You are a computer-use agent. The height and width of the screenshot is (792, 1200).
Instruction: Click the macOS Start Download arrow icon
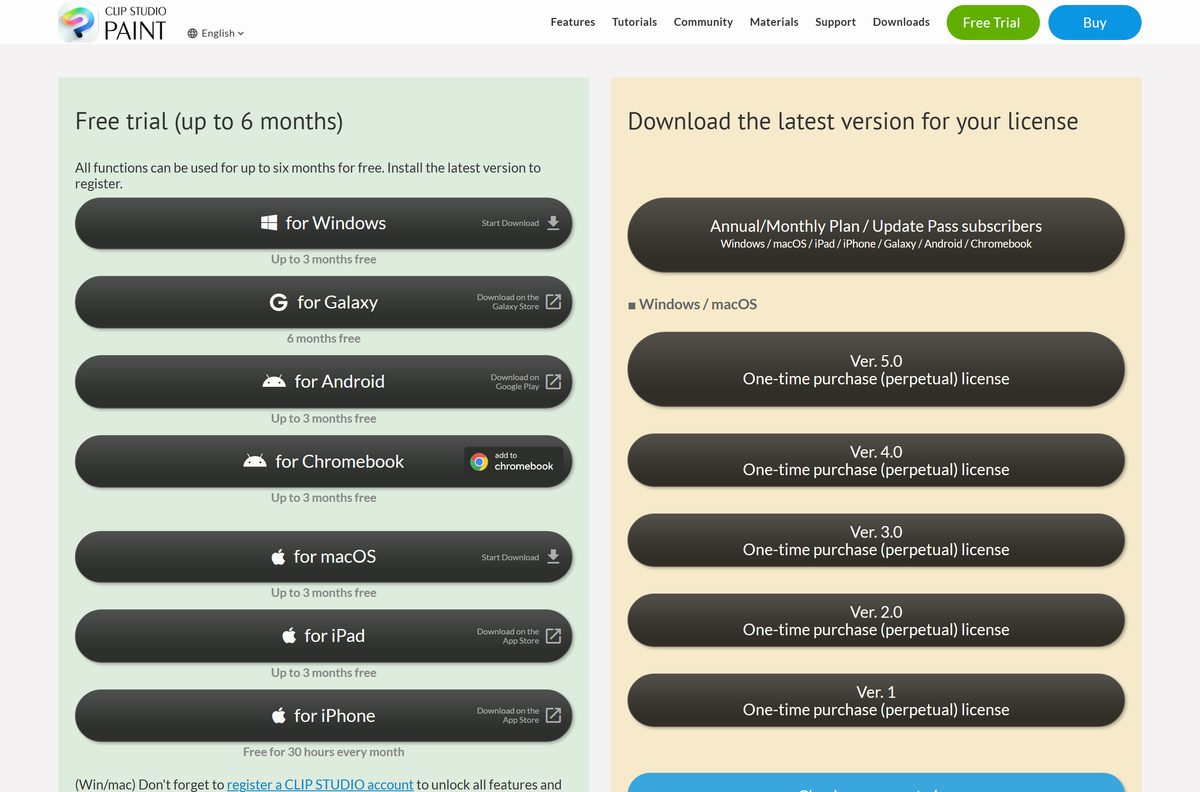(x=553, y=557)
